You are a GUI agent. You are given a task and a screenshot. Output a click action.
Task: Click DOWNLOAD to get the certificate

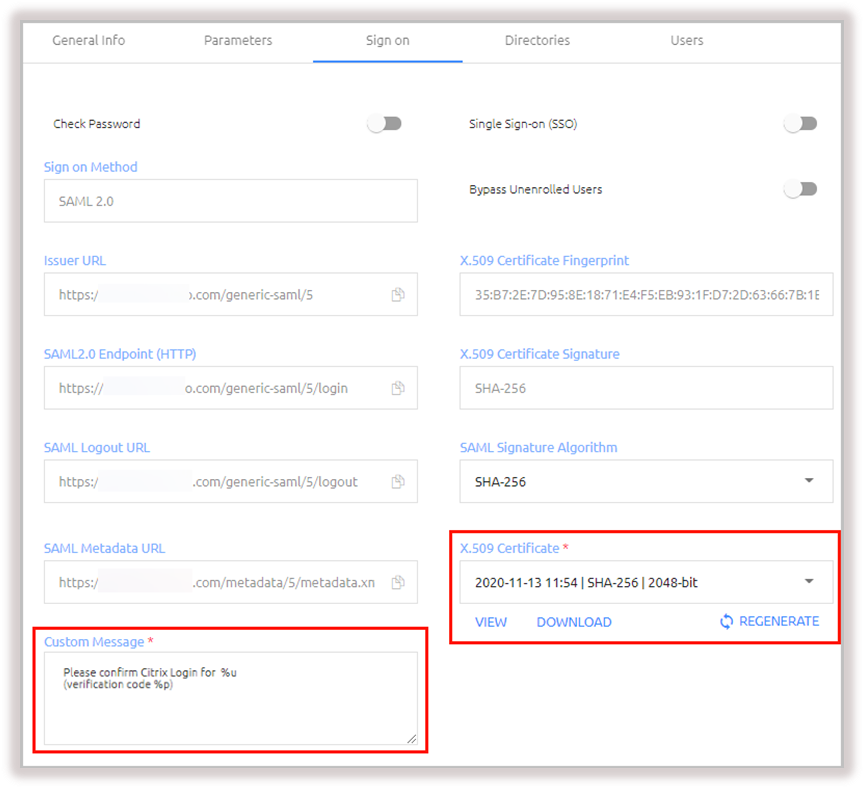(574, 622)
